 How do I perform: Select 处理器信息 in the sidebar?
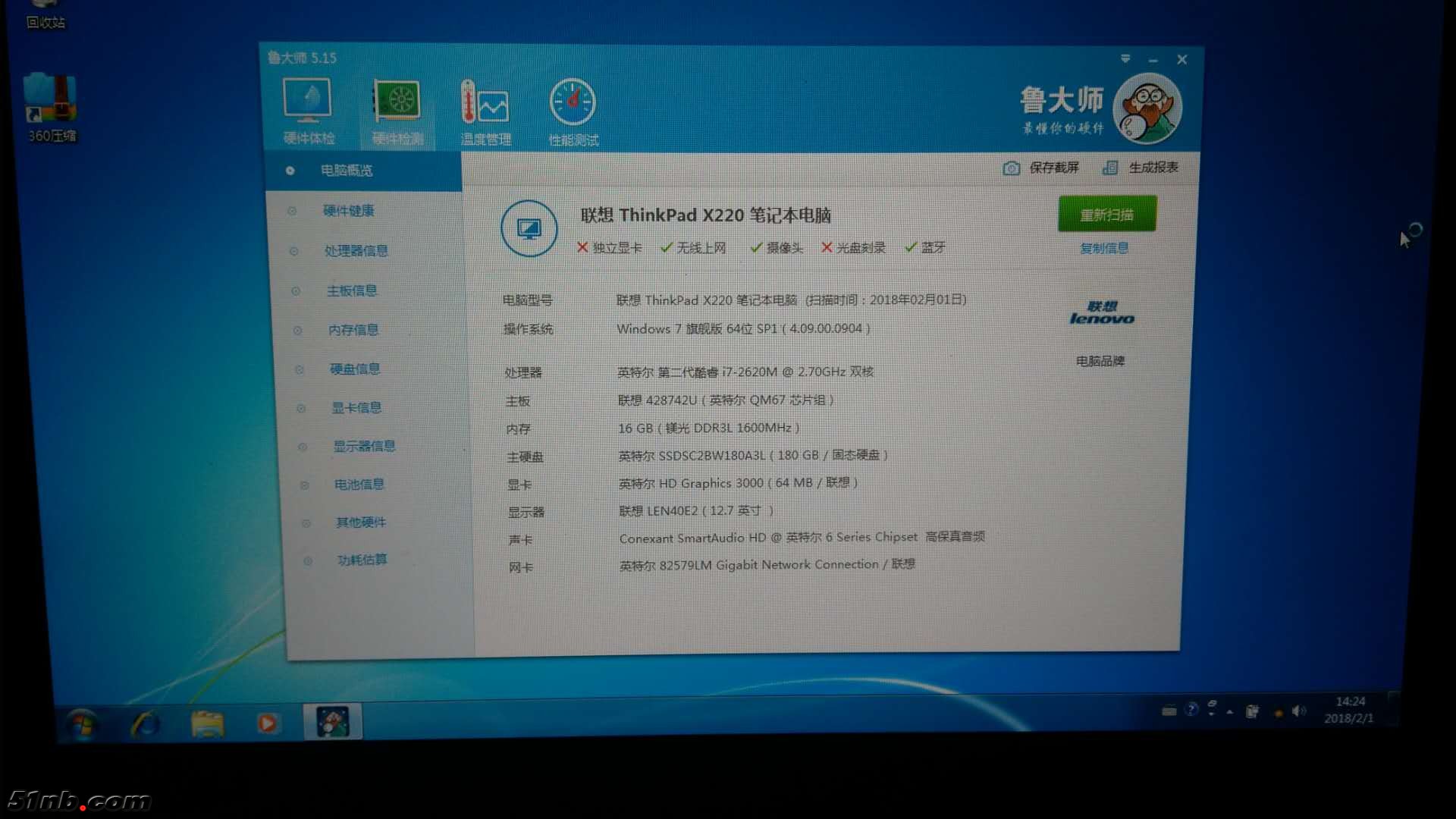(356, 250)
